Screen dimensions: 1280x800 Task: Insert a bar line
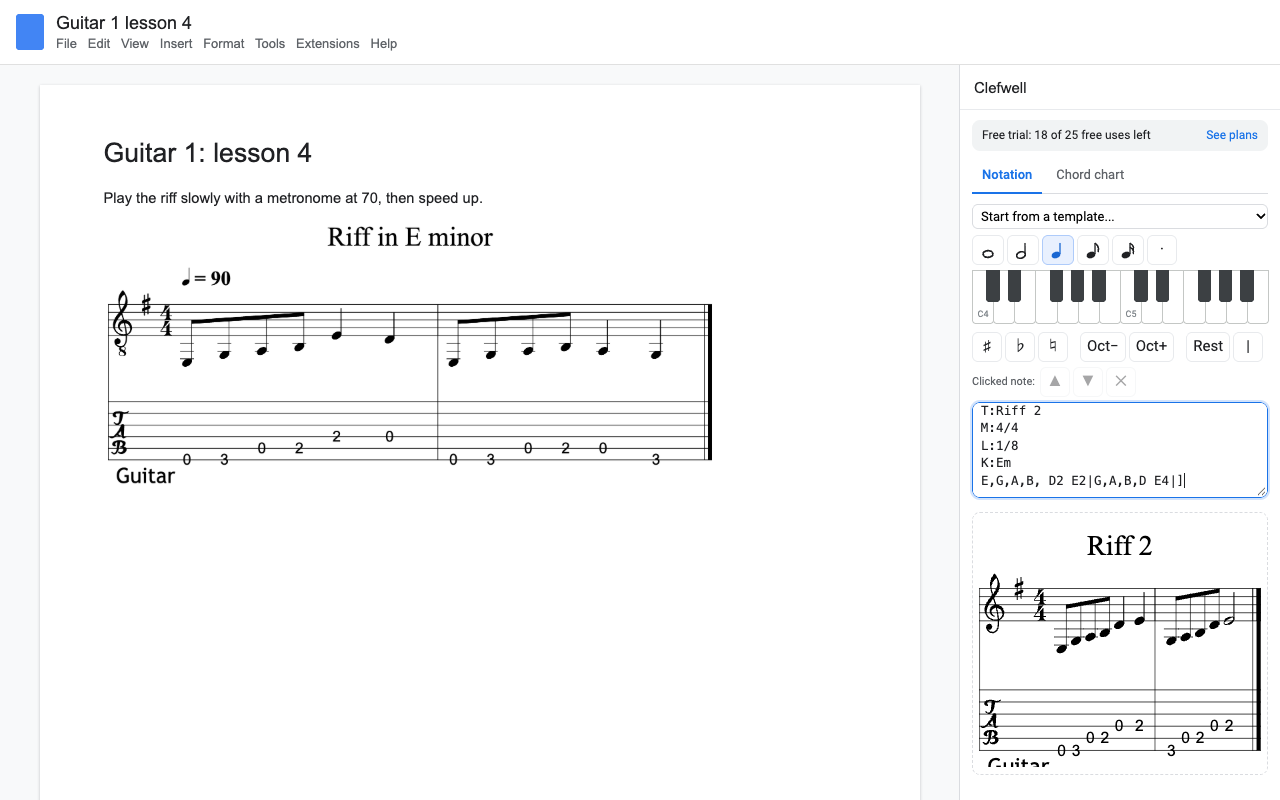[x=1247, y=346]
